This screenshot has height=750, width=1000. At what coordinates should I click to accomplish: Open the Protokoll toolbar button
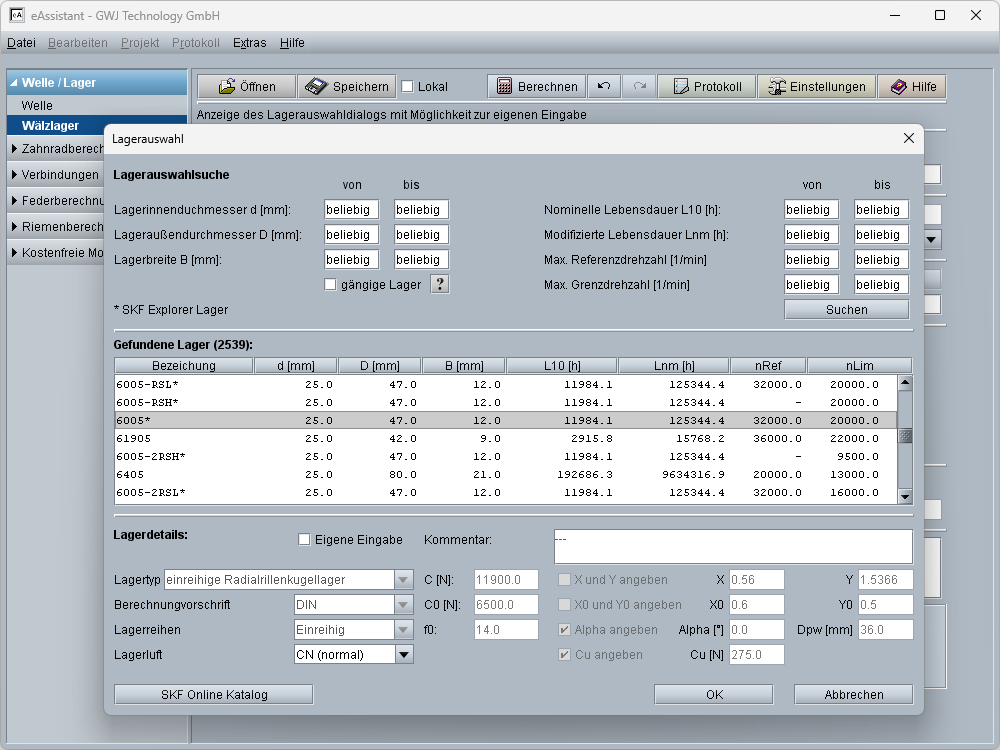click(706, 87)
